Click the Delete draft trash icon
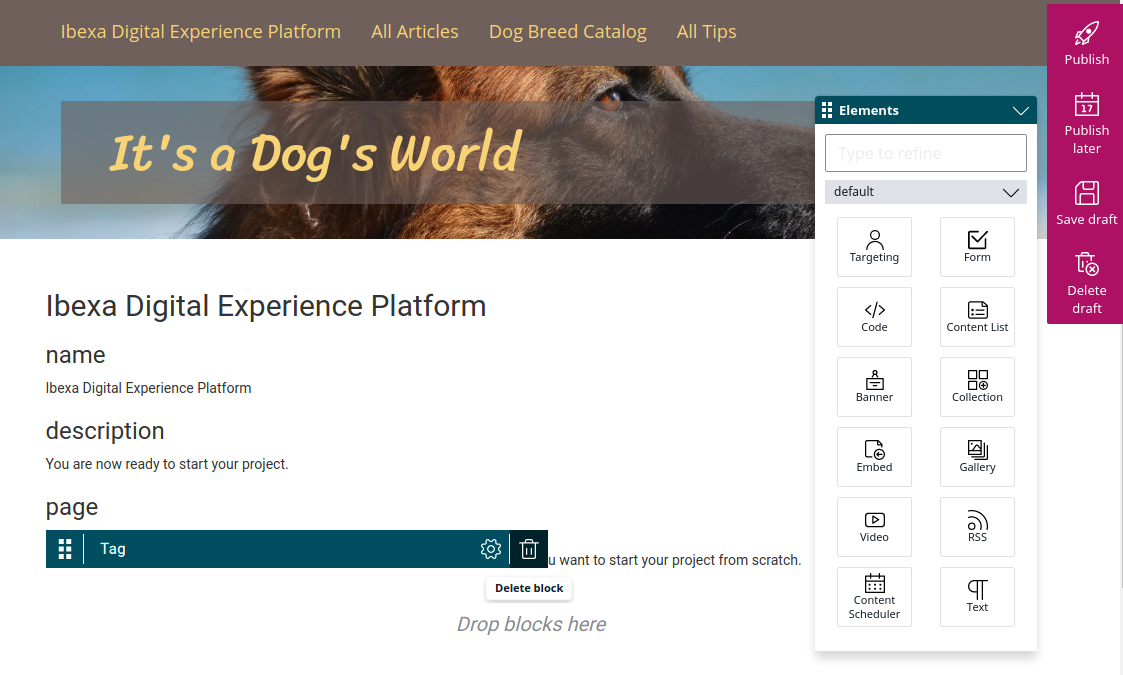This screenshot has width=1123, height=675. [x=1086, y=264]
